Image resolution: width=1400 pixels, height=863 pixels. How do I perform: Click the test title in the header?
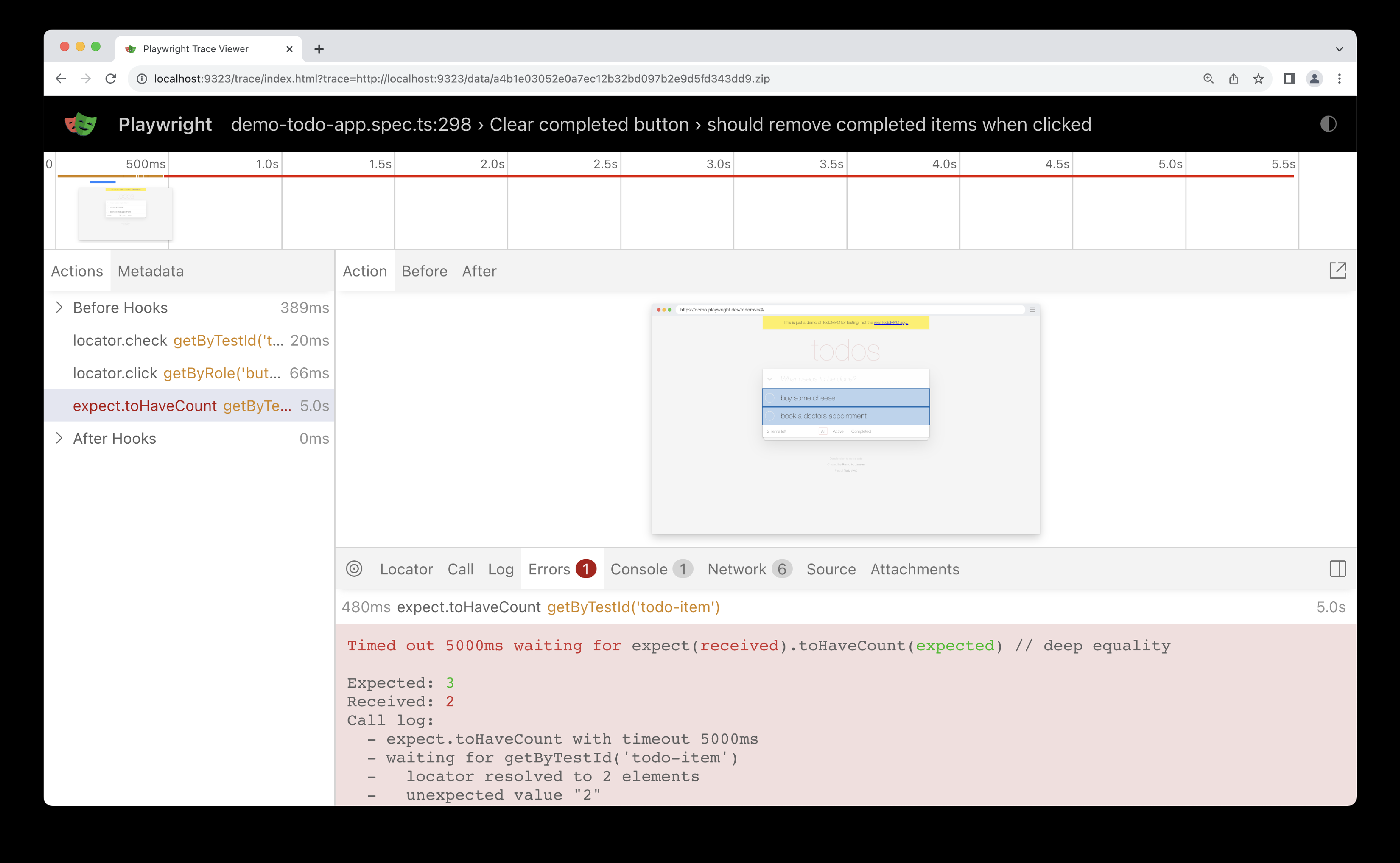(661, 125)
